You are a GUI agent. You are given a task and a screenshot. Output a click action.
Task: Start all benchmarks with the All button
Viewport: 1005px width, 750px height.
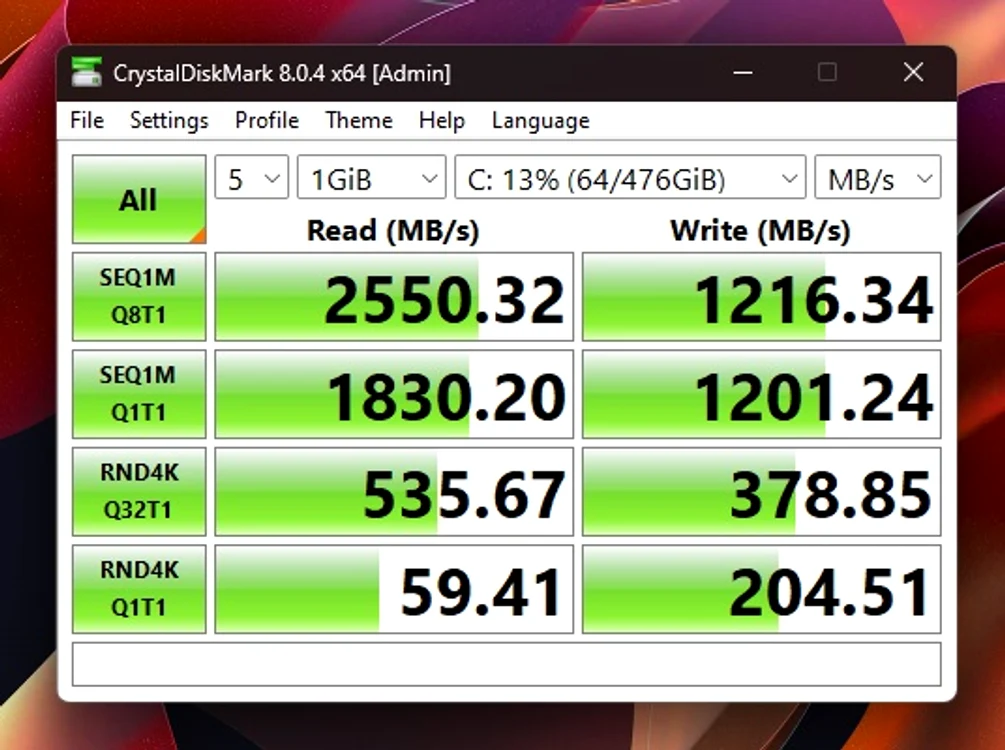click(x=139, y=199)
